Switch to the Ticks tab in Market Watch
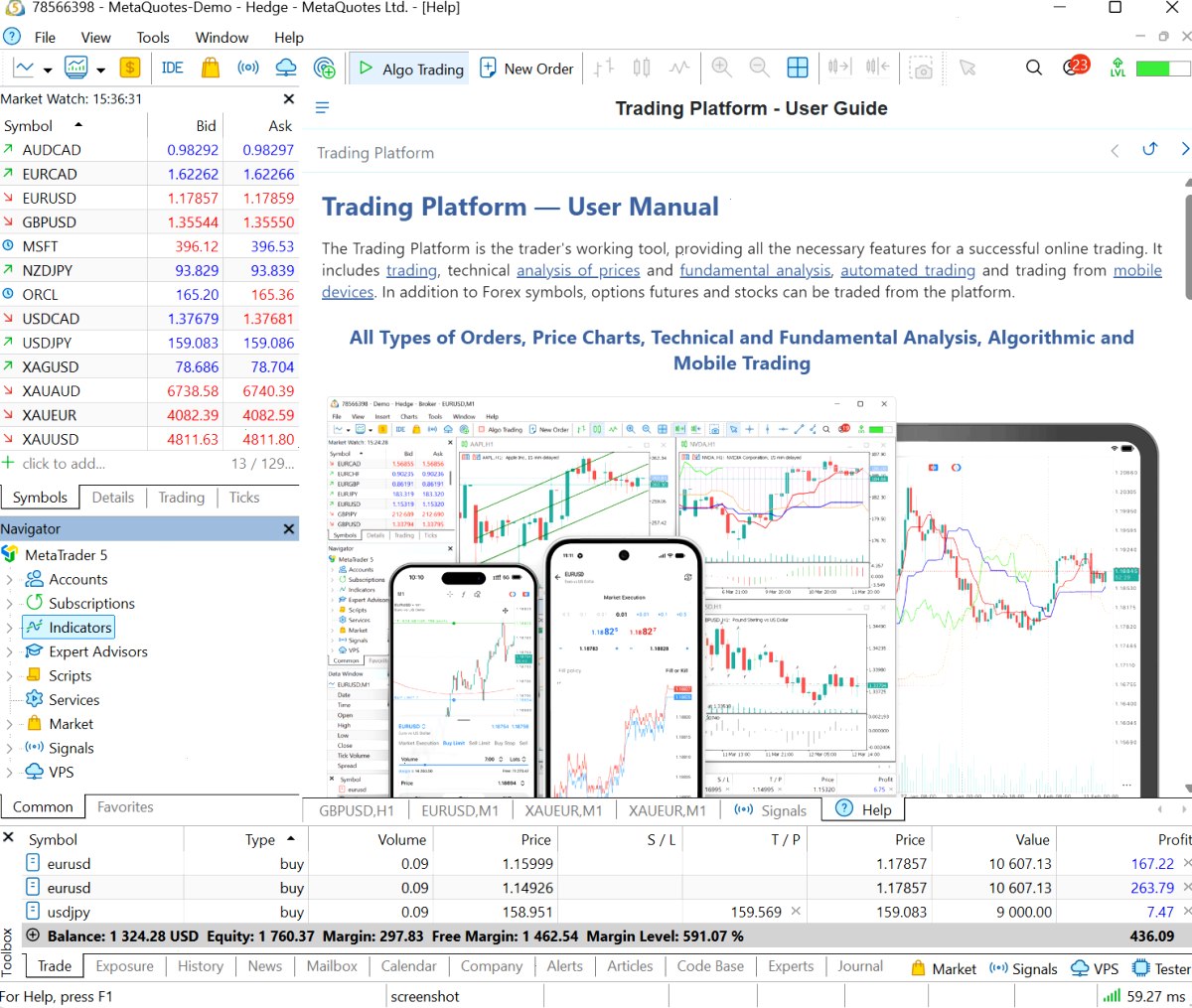 tap(244, 498)
